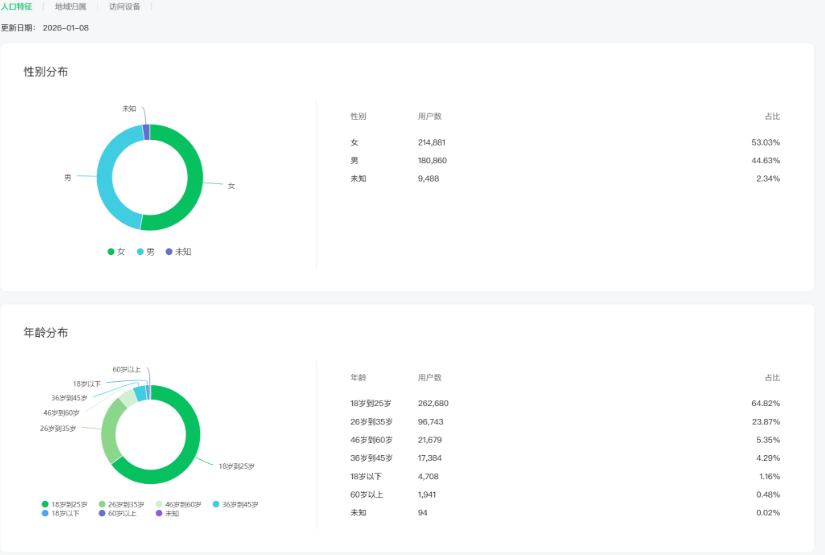825x555 pixels.
Task: Click the 用户数 header in gender table
Action: [430, 116]
